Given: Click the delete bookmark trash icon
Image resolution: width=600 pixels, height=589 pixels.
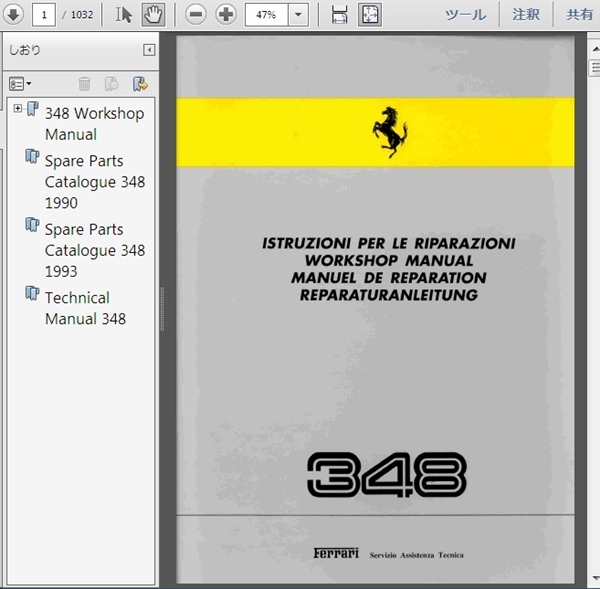Looking at the screenshot, I should [x=84, y=84].
